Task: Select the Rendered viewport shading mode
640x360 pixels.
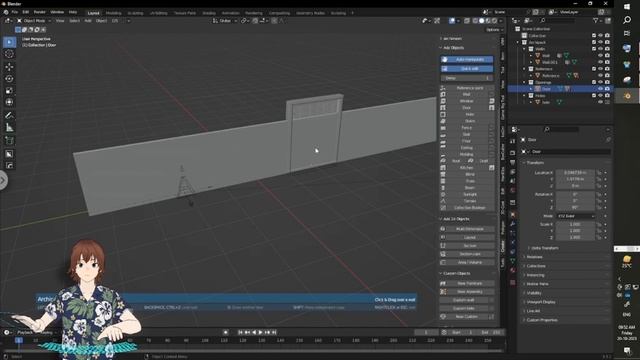Action: click(495, 20)
